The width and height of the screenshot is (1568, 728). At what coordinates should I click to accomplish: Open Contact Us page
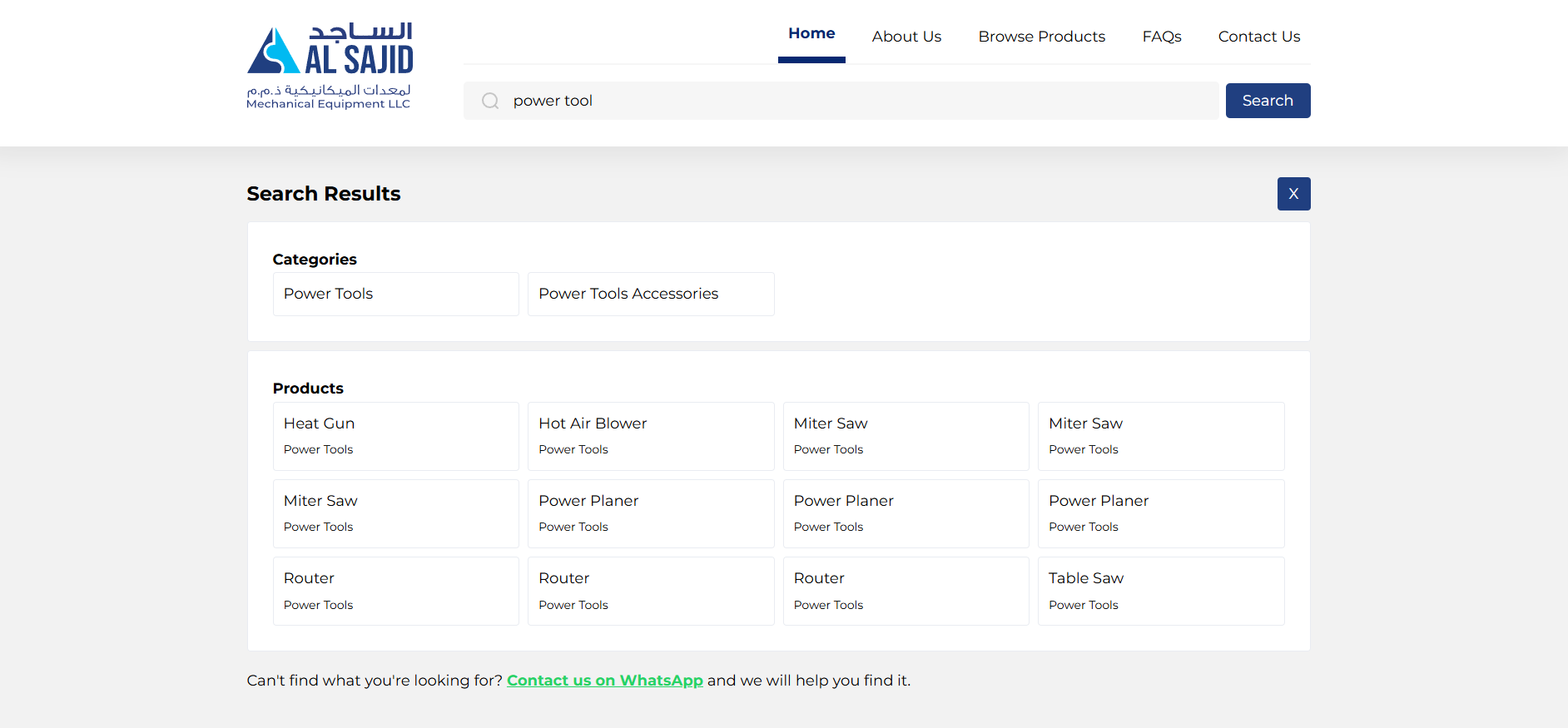tap(1258, 37)
